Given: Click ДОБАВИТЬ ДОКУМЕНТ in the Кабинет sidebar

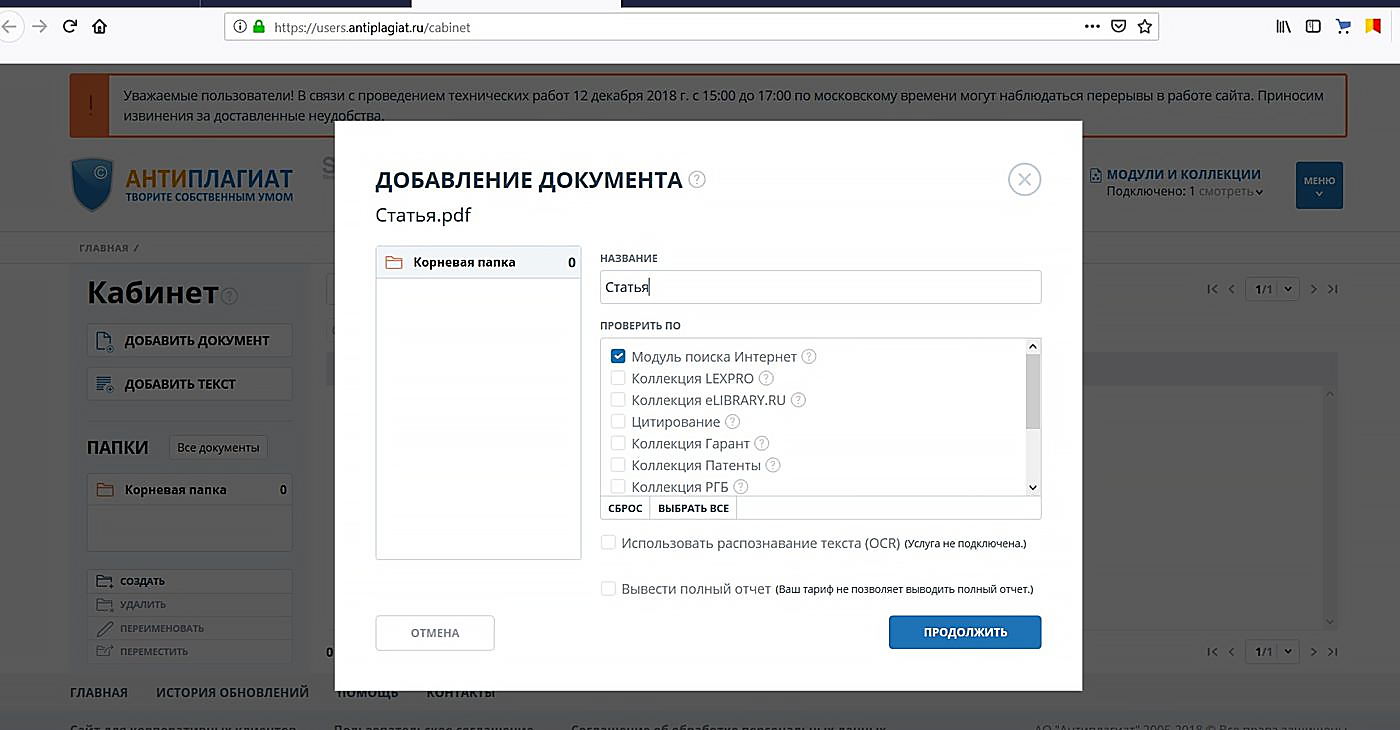Looking at the screenshot, I should pyautogui.click(x=190, y=340).
